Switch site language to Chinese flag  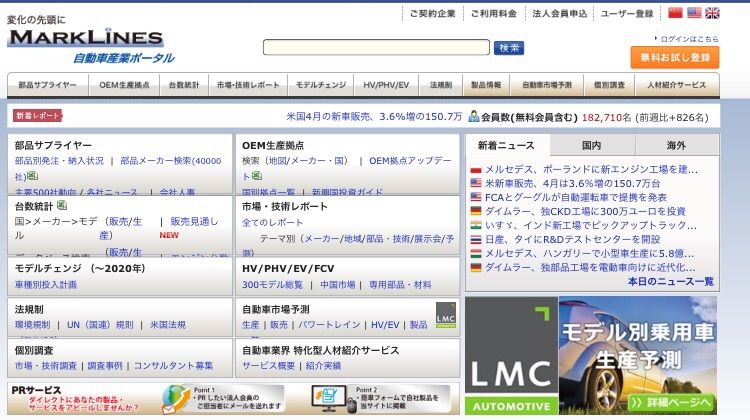675,13
